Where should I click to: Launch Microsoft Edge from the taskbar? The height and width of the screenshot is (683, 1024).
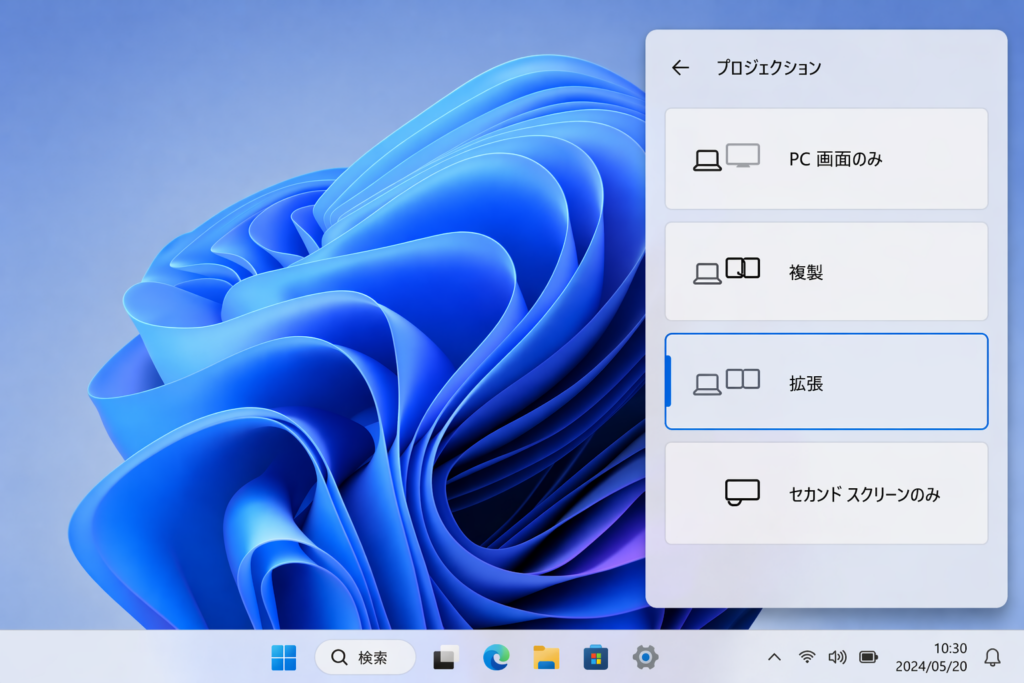(x=496, y=658)
